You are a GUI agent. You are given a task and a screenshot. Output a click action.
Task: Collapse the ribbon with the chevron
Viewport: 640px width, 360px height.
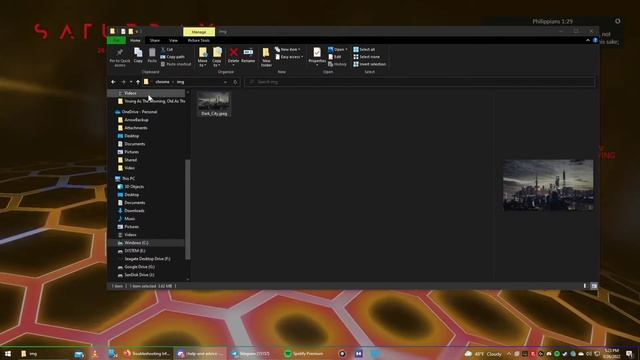[x=588, y=40]
